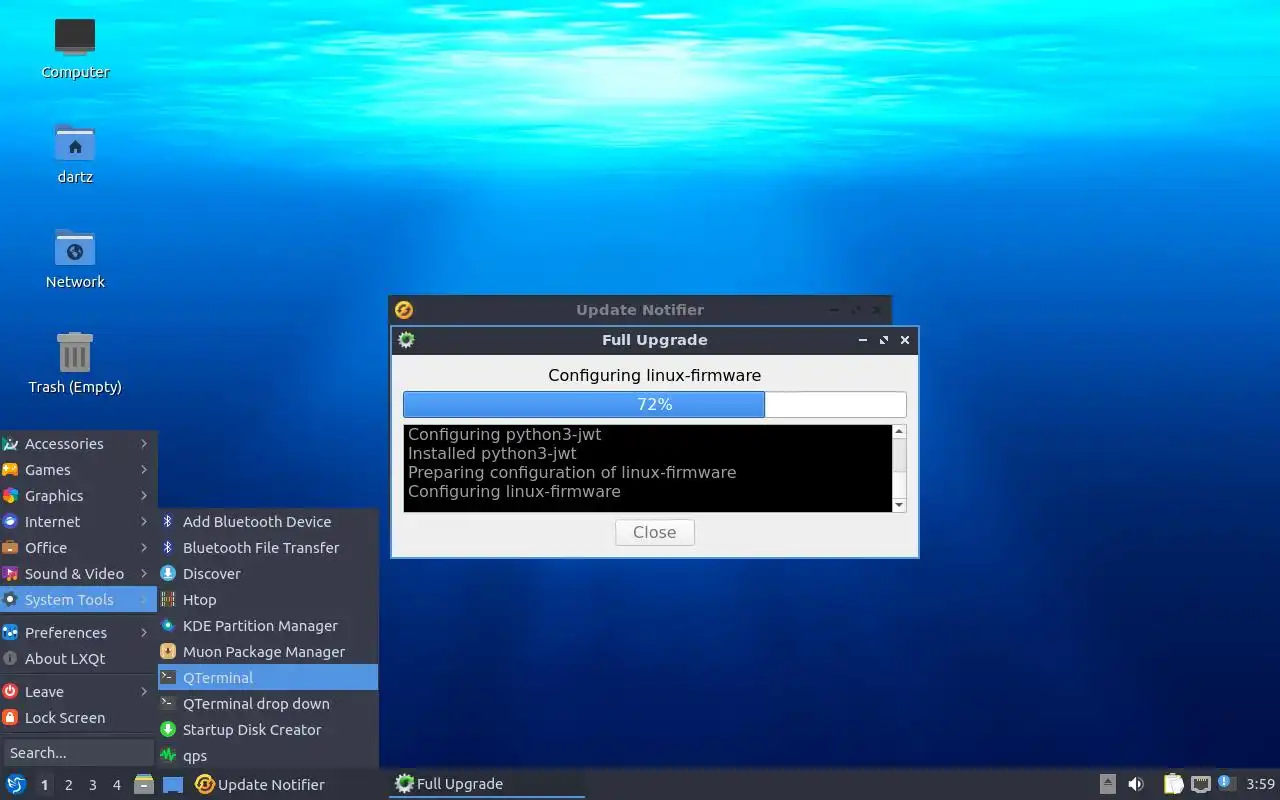
Task: Expand the Sound & Video menu category
Action: click(78, 573)
